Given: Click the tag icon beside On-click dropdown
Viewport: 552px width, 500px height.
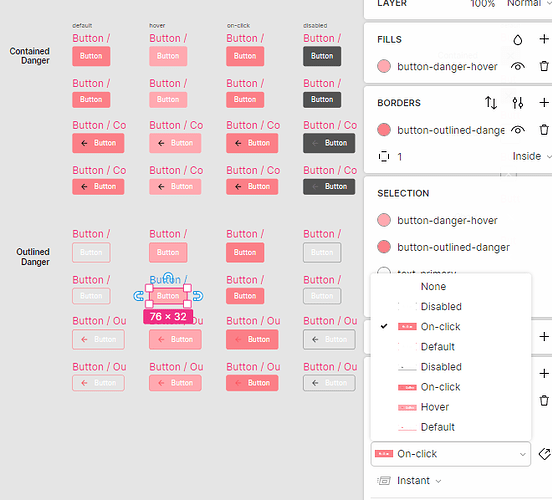Looking at the screenshot, I should tap(544, 454).
